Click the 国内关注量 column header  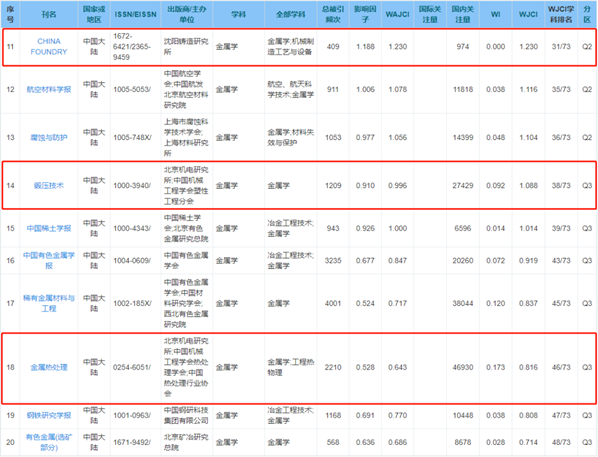463,14
